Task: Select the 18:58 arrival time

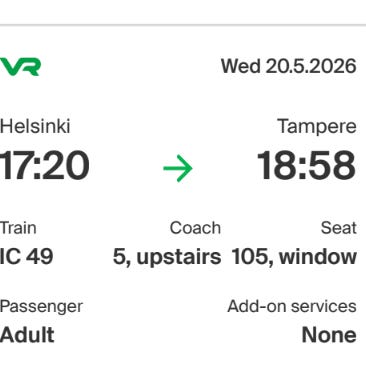Action: [306, 166]
